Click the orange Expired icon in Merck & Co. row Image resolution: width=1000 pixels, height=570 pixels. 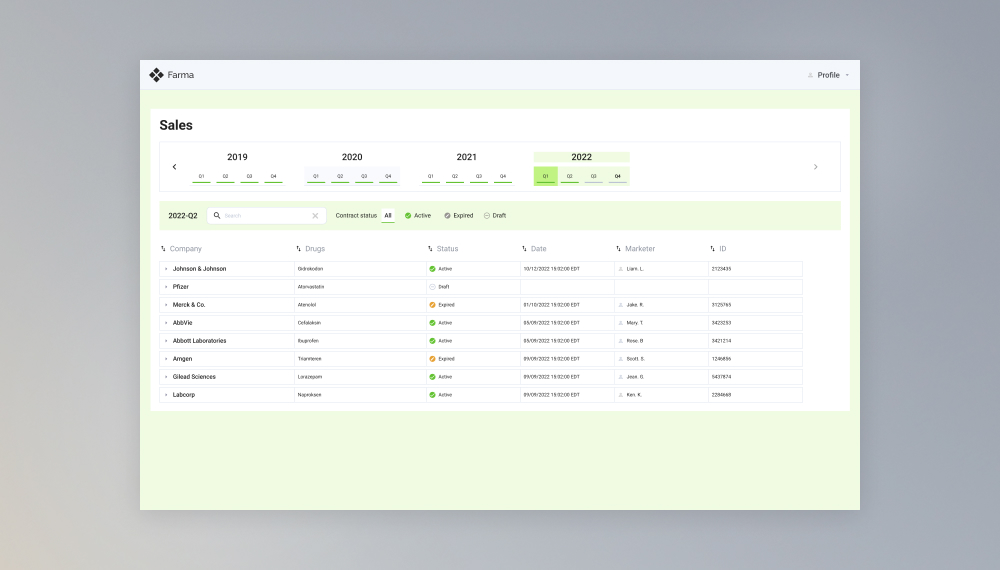pyautogui.click(x=432, y=305)
